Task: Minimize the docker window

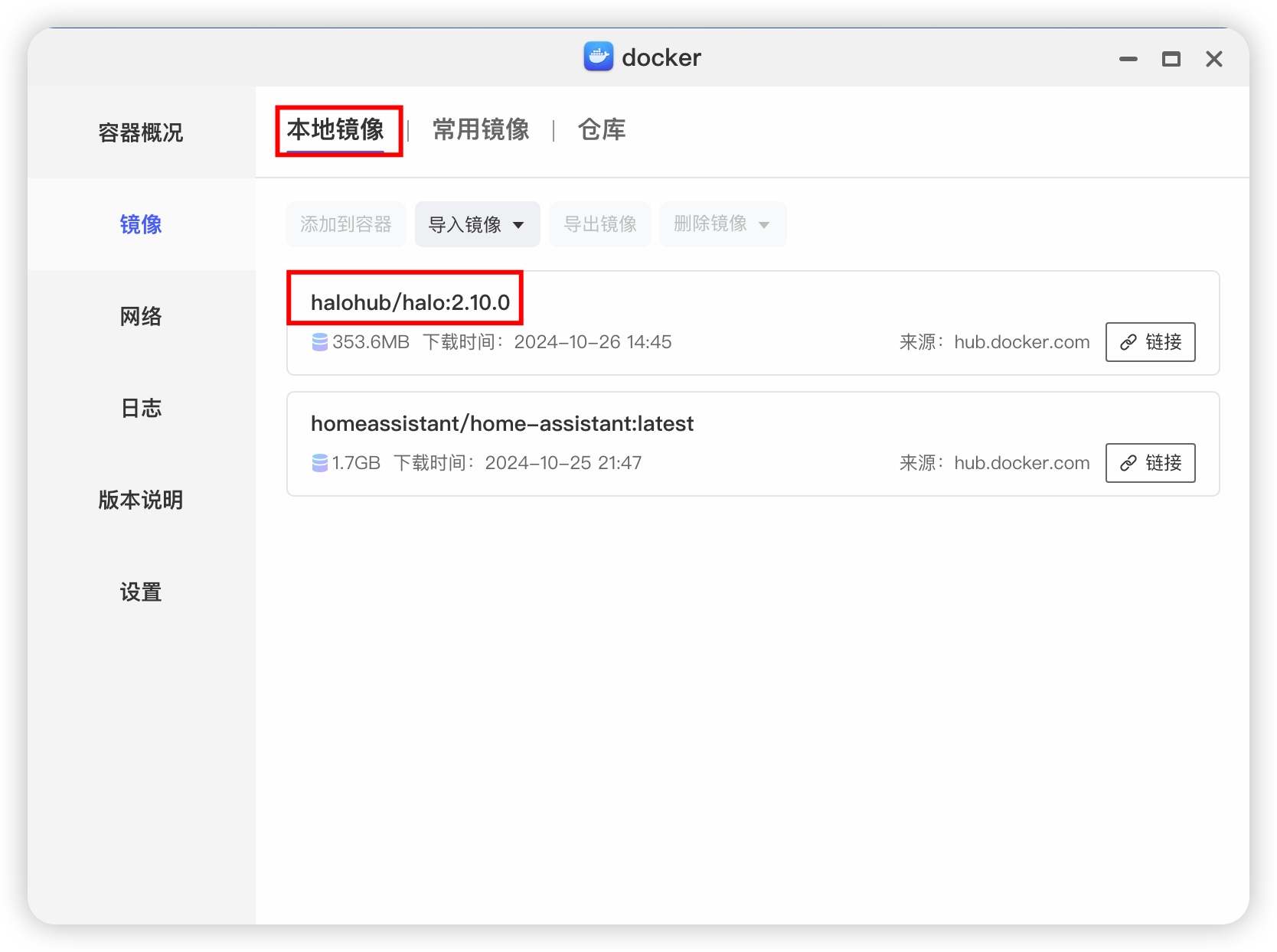Action: pos(1128,59)
